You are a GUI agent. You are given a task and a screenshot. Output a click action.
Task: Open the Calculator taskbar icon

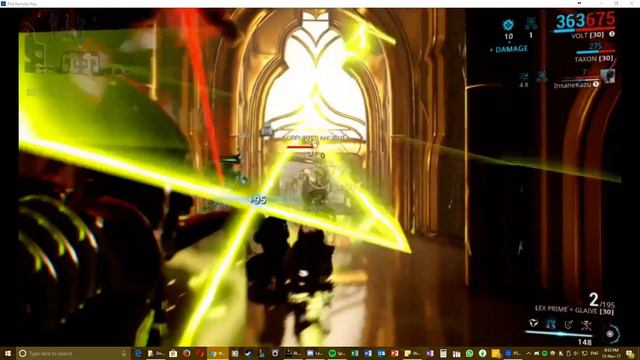click(x=443, y=353)
